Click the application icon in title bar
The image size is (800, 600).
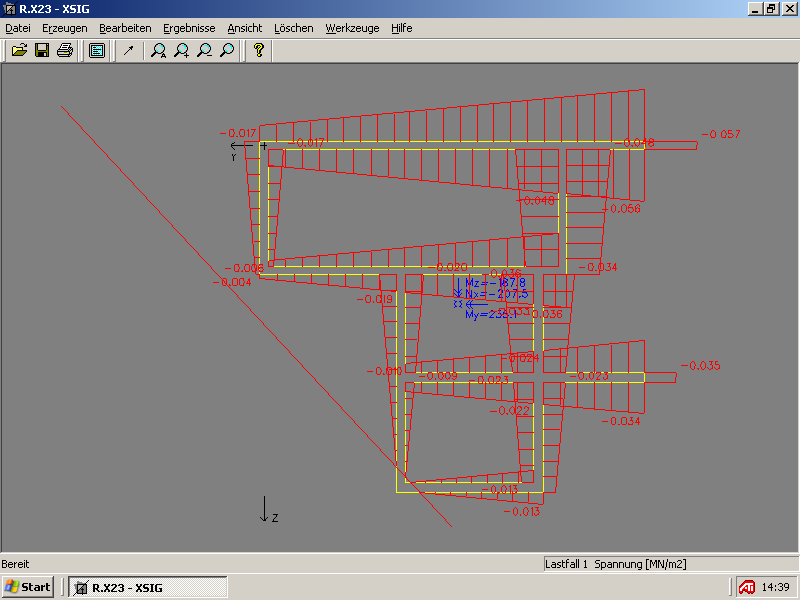[9, 9]
